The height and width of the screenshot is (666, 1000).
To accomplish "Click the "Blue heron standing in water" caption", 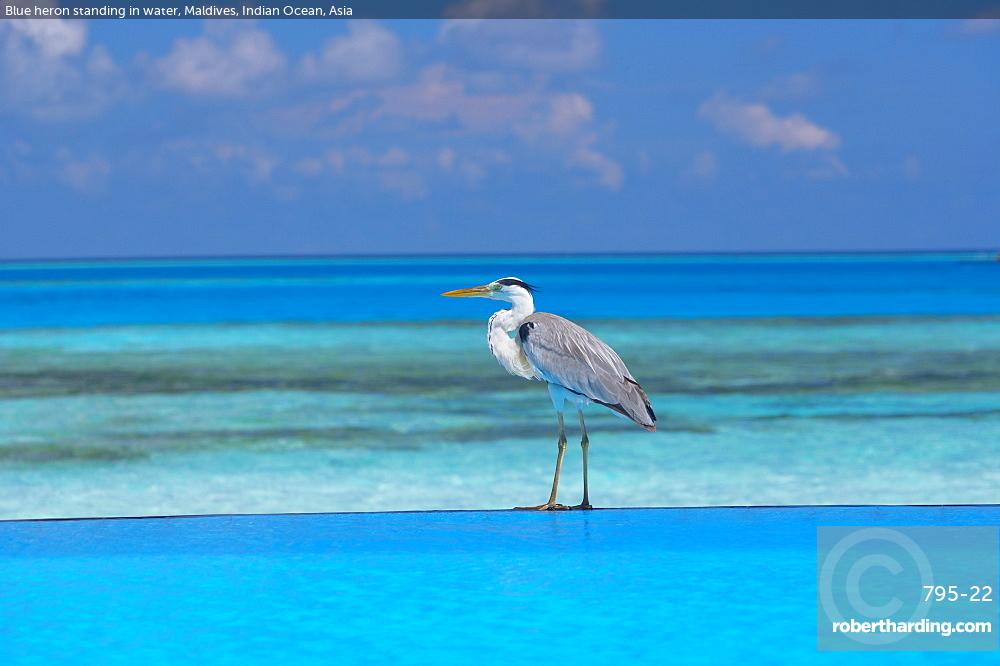I will point(91,11).
